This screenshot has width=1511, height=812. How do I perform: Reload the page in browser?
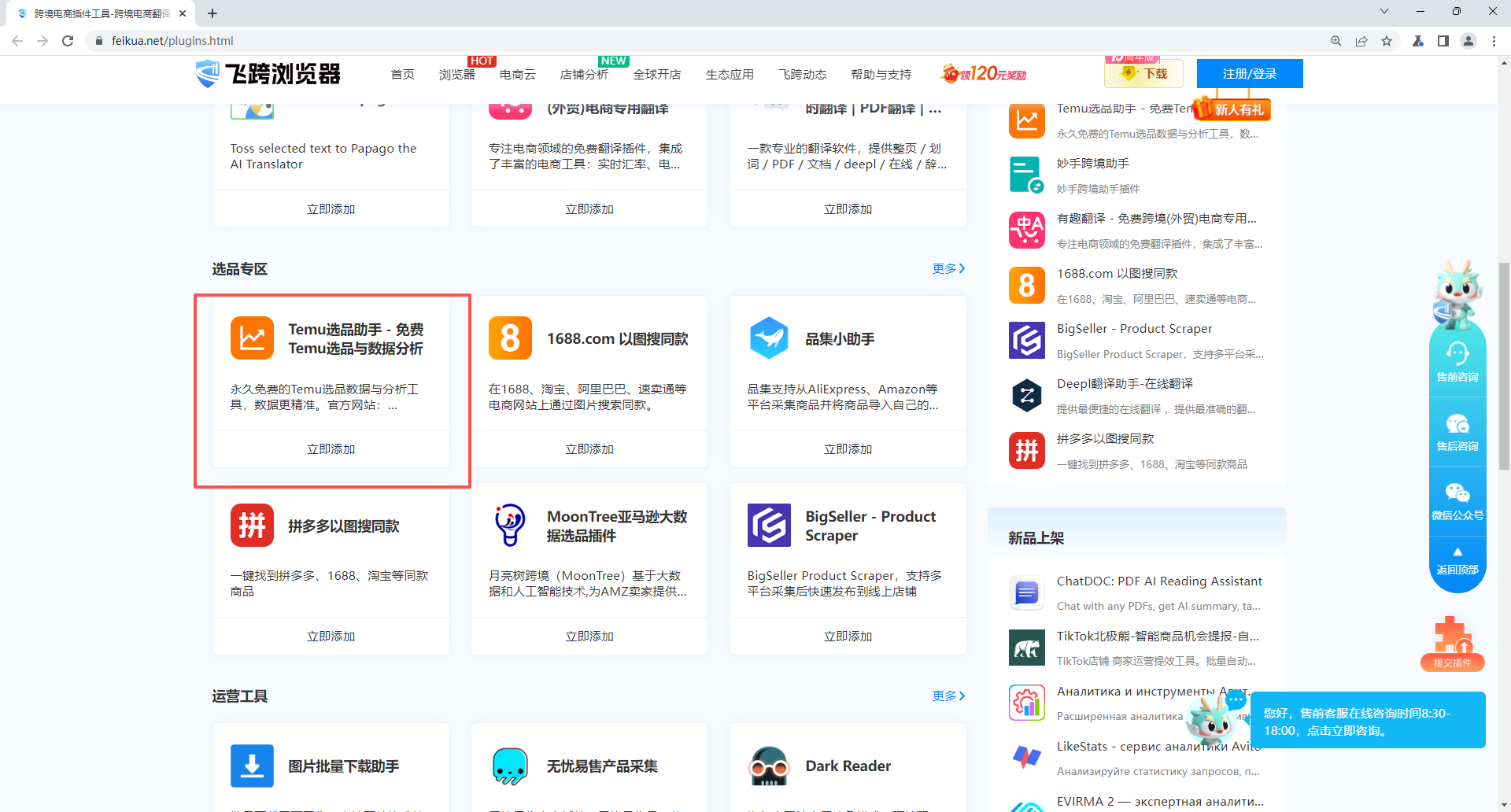(x=68, y=41)
